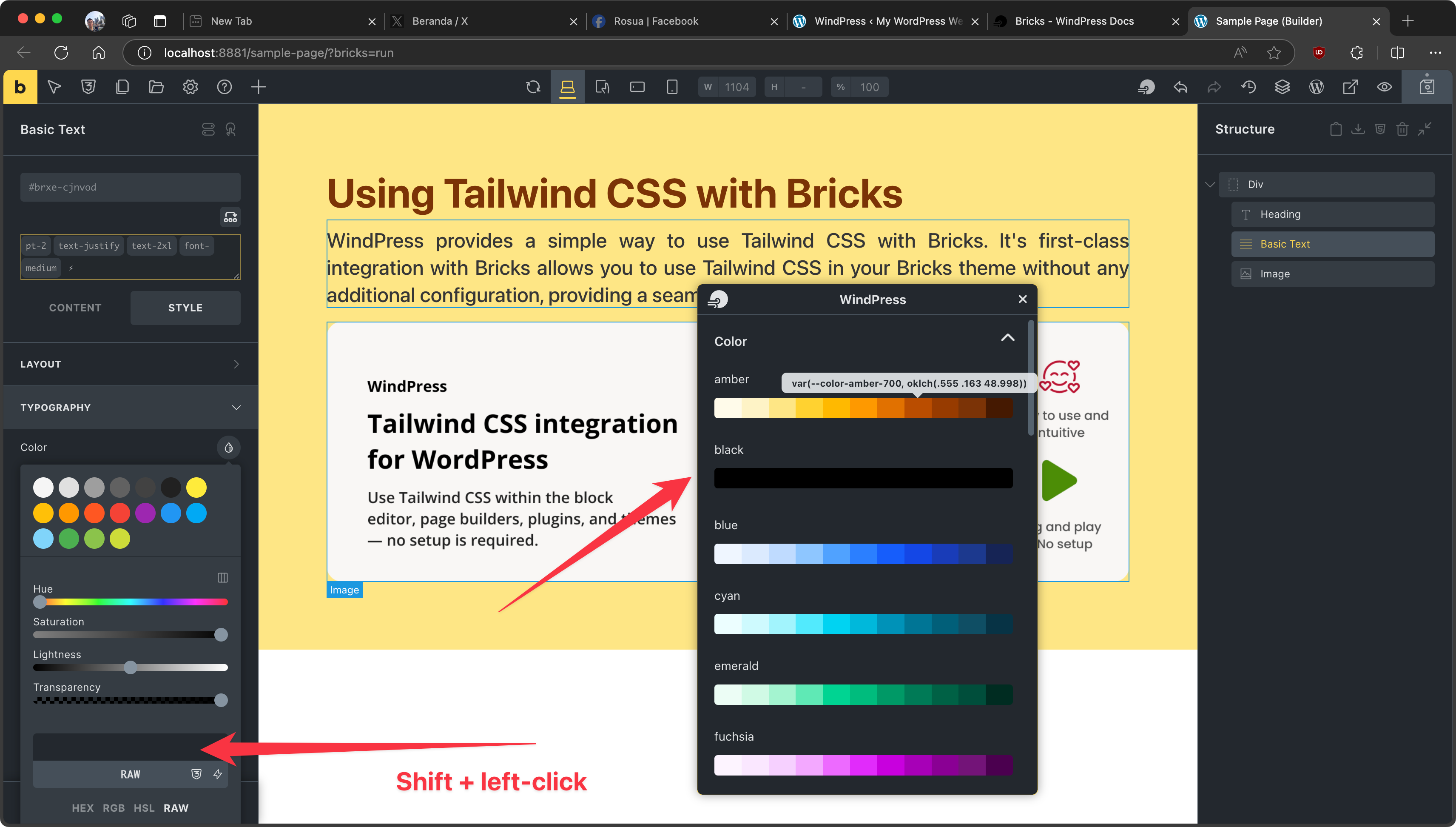The height and width of the screenshot is (827, 1456).
Task: Pick the amber-700 color swatch
Action: pos(918,408)
